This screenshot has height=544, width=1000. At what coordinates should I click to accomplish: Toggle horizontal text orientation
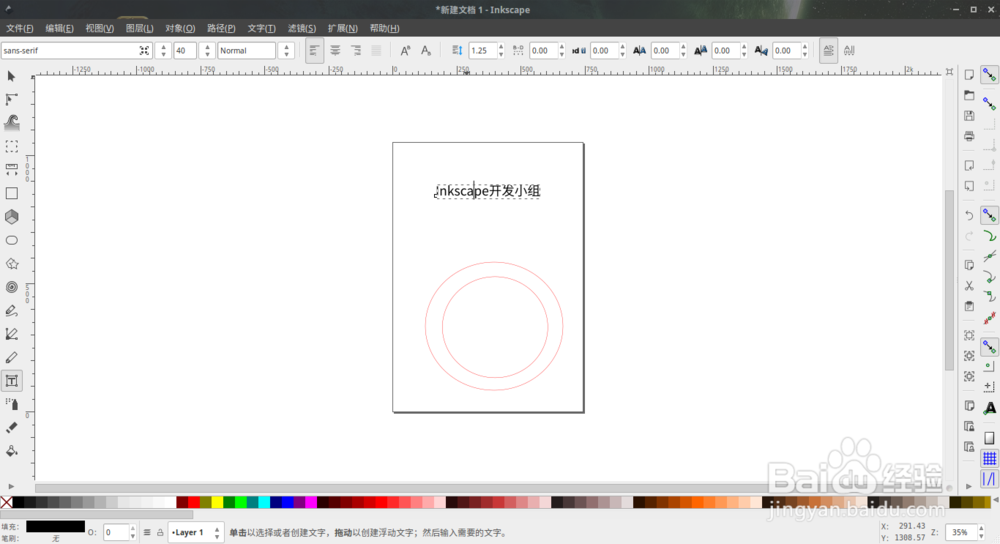(828, 50)
